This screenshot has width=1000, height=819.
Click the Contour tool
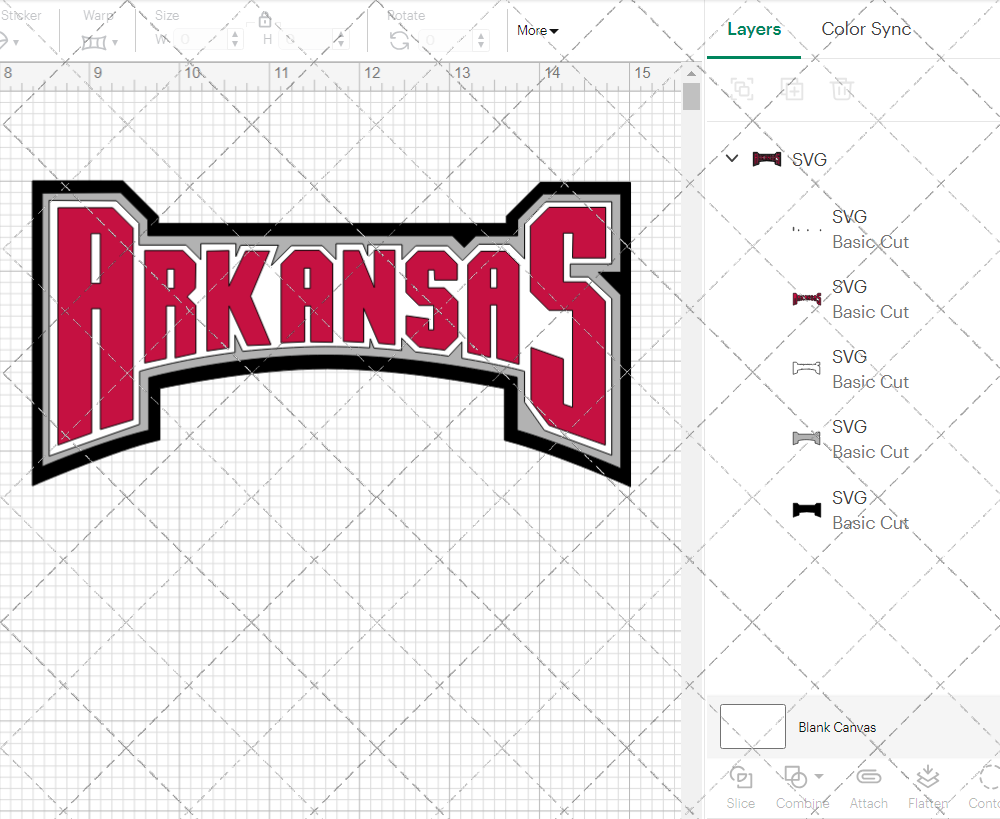tap(985, 788)
